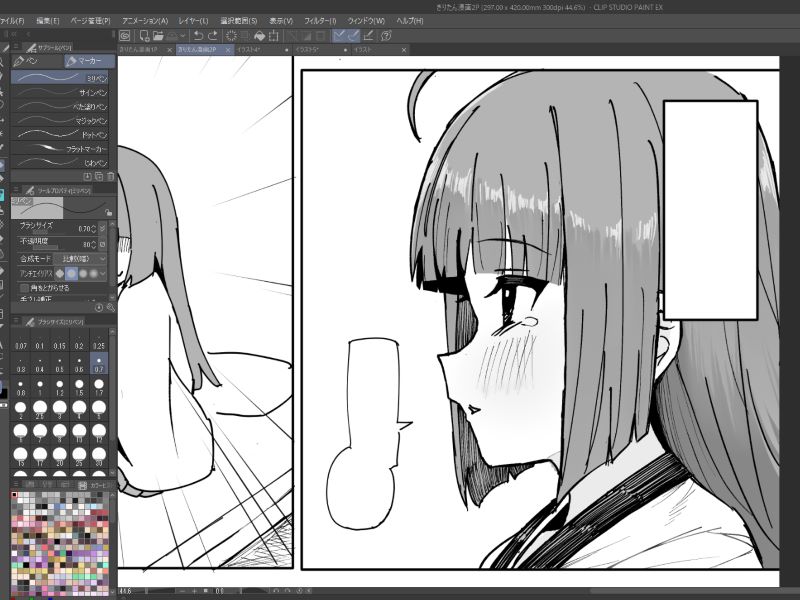Click the Fill bucket toolbar icon
The image size is (800, 600).
(260, 36)
